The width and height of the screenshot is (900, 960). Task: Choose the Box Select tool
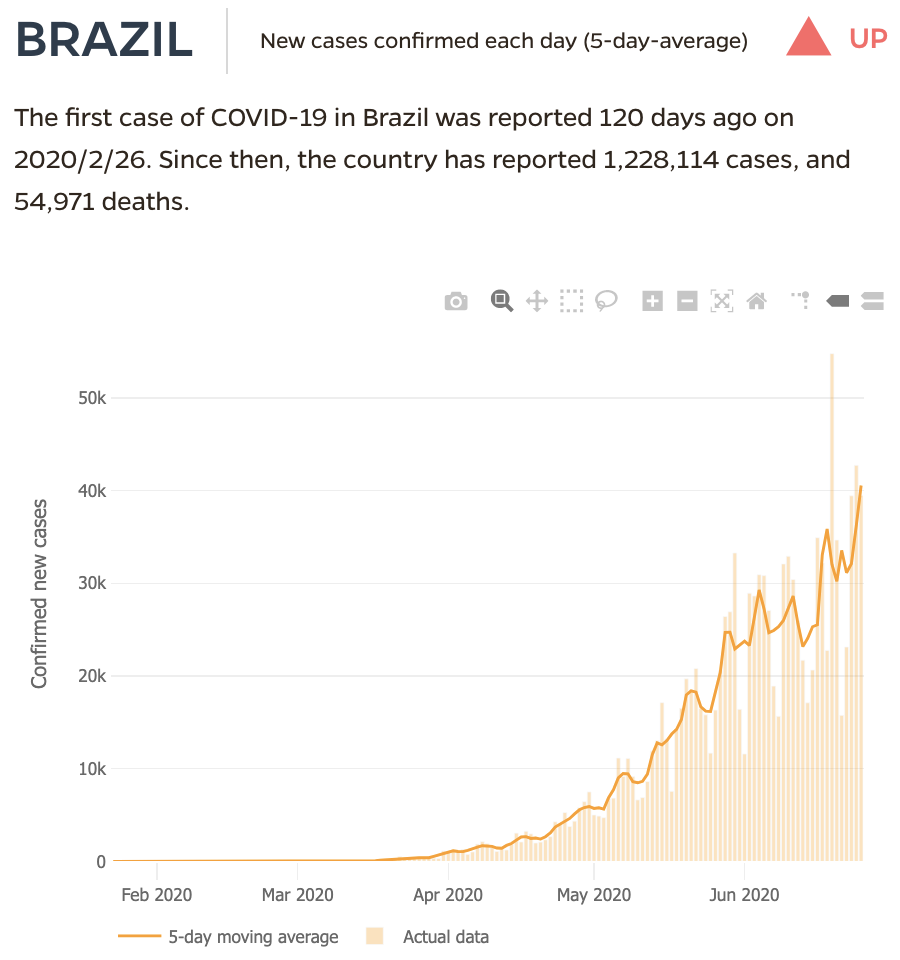571,301
